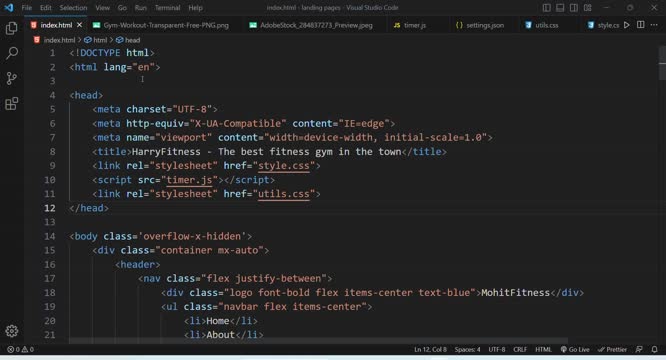This screenshot has height=360, width=666.
Task: Toggle the secondary side bar layout icon
Action: [574, 8]
